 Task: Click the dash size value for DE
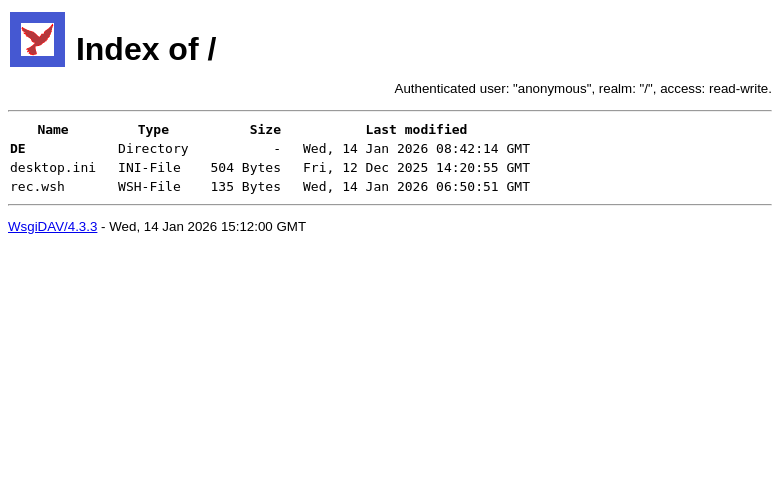277,149
